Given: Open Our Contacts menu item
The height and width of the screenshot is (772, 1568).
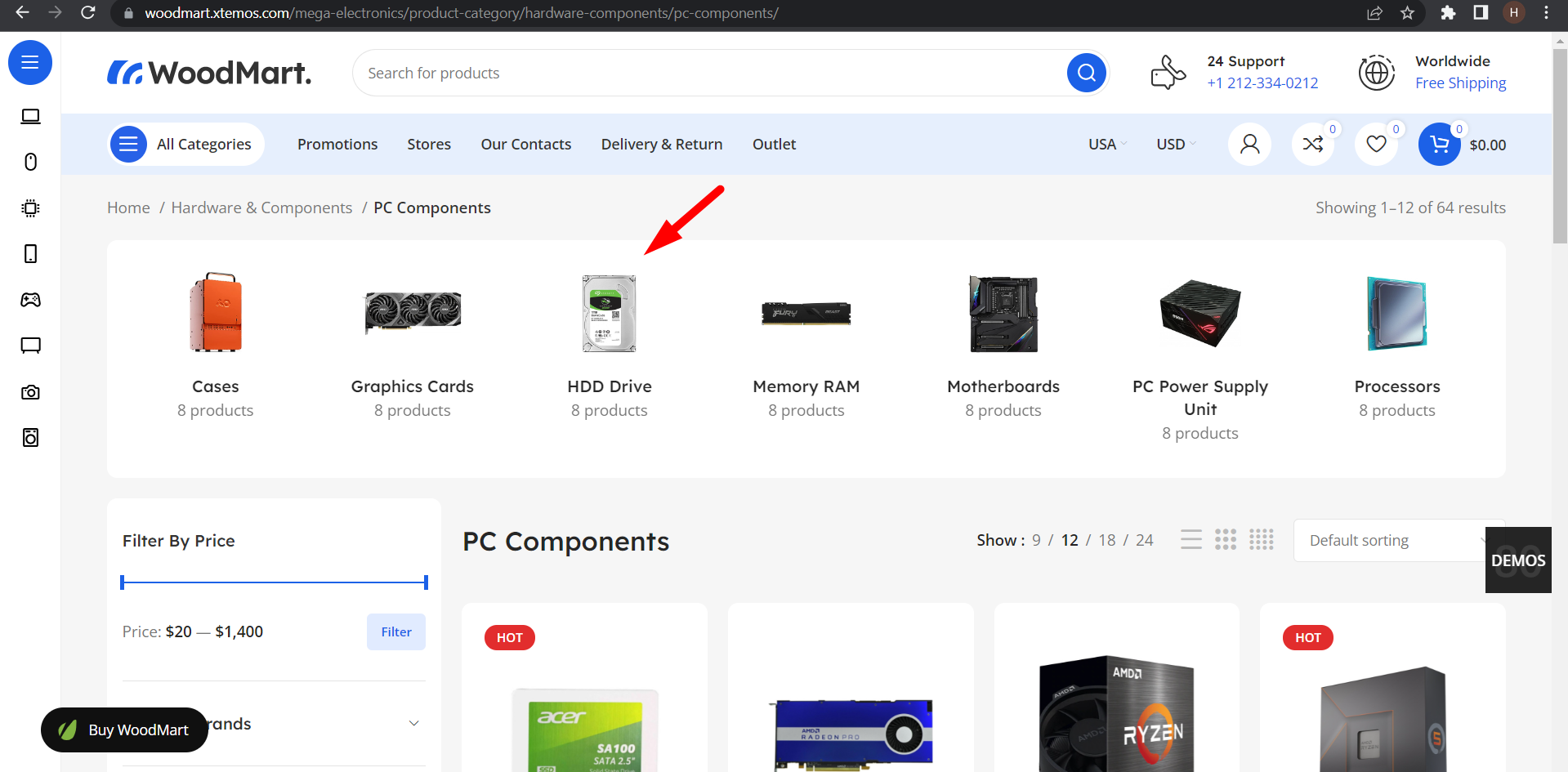Looking at the screenshot, I should [526, 145].
